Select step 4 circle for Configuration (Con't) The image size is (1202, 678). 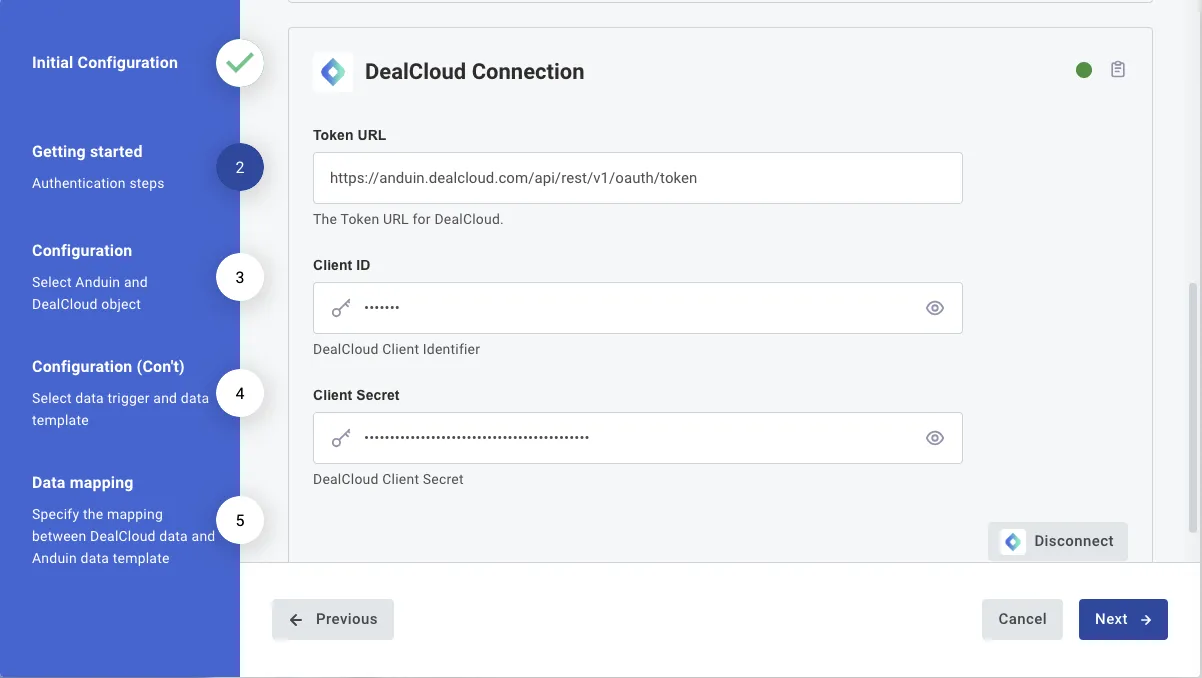pos(240,394)
